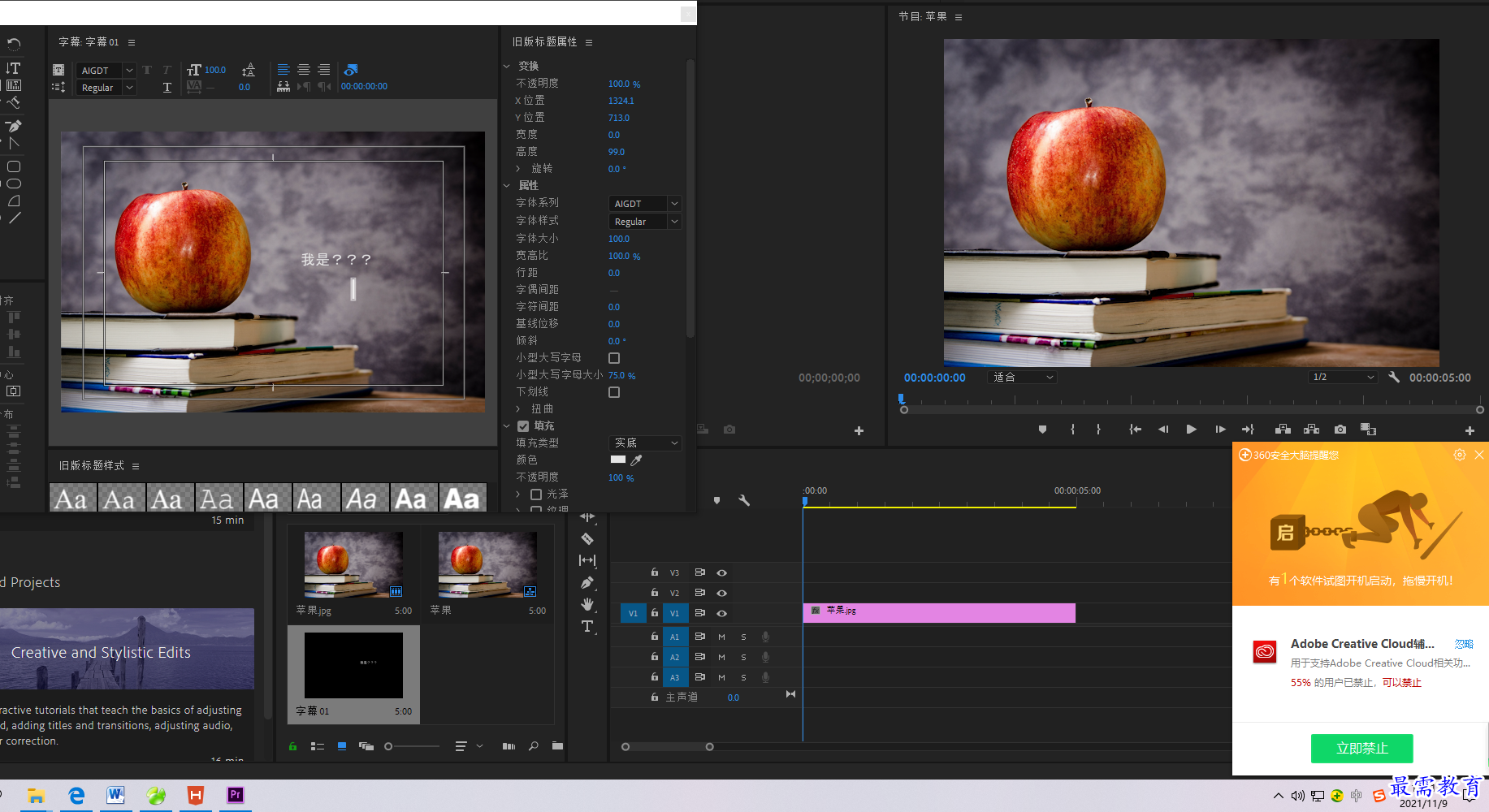The image size is (1489, 812).
Task: Select the 苹果.jpg clip on timeline
Action: point(939,613)
